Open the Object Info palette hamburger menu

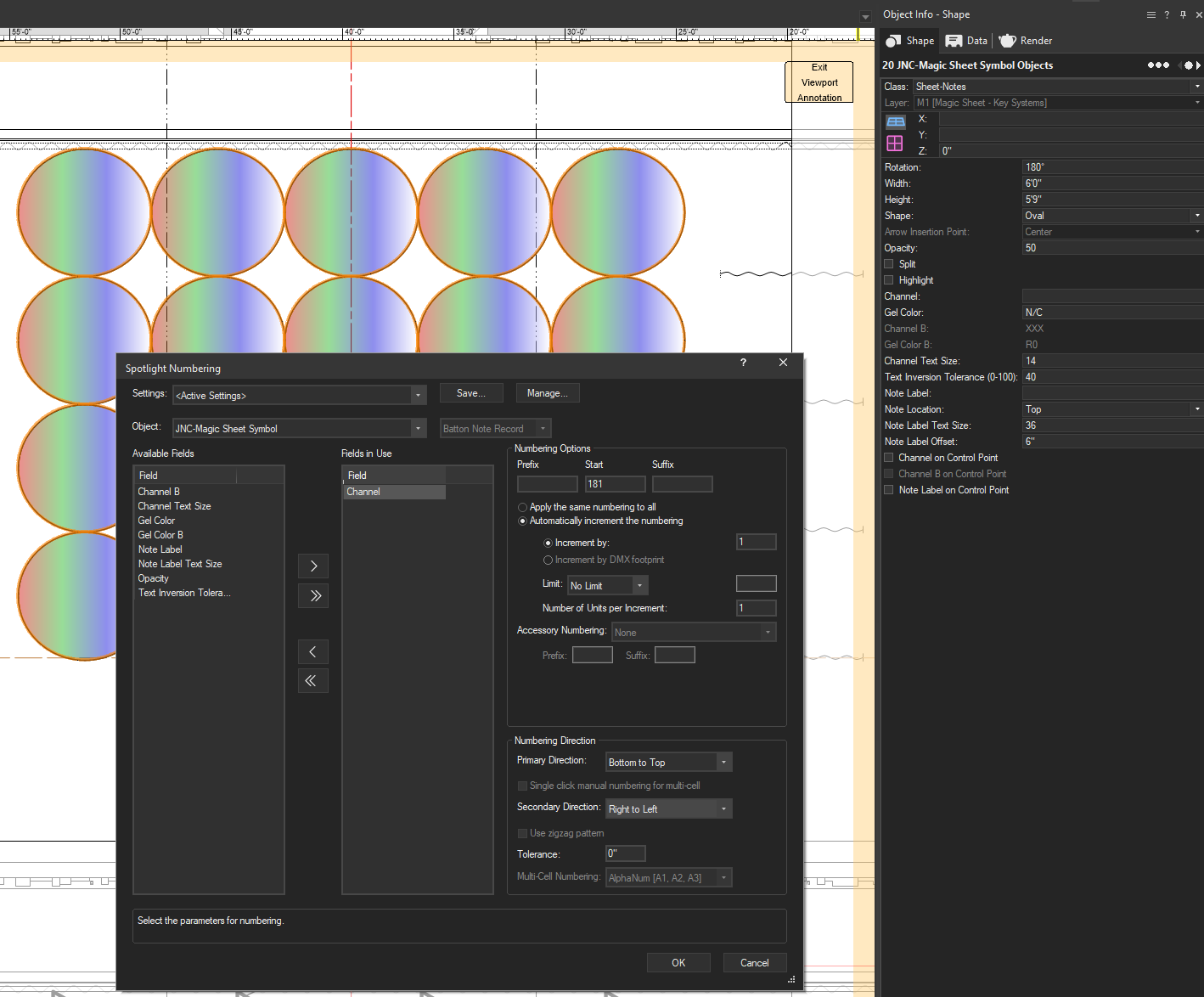point(1151,14)
